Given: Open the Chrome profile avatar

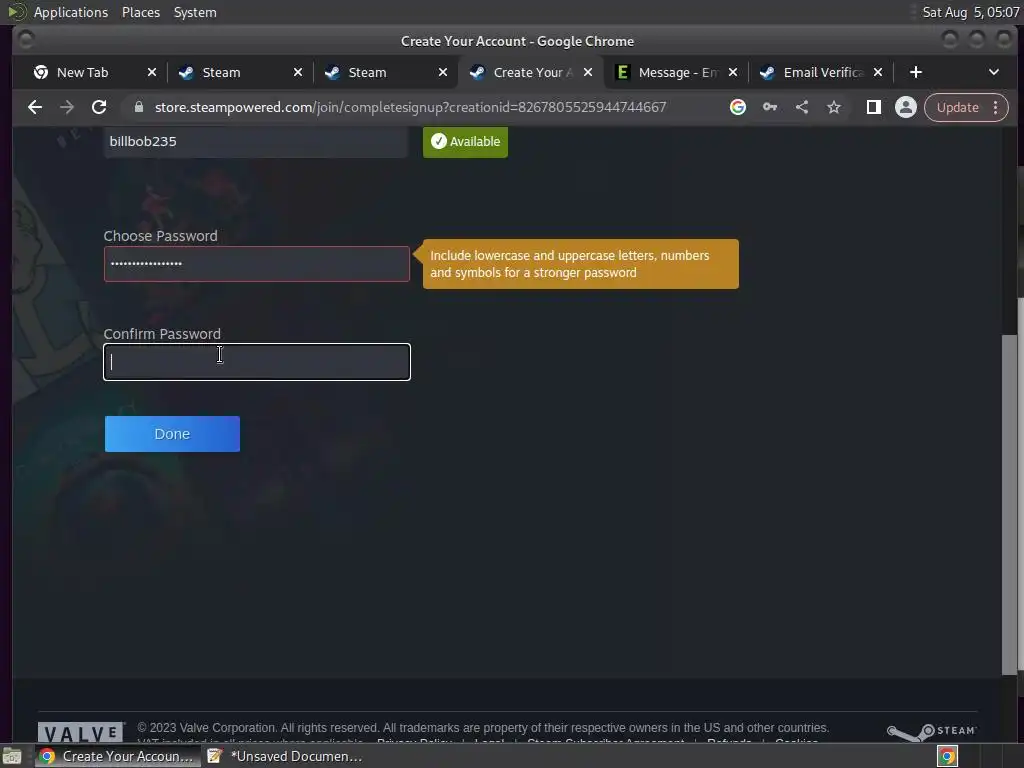Looking at the screenshot, I should tap(906, 107).
